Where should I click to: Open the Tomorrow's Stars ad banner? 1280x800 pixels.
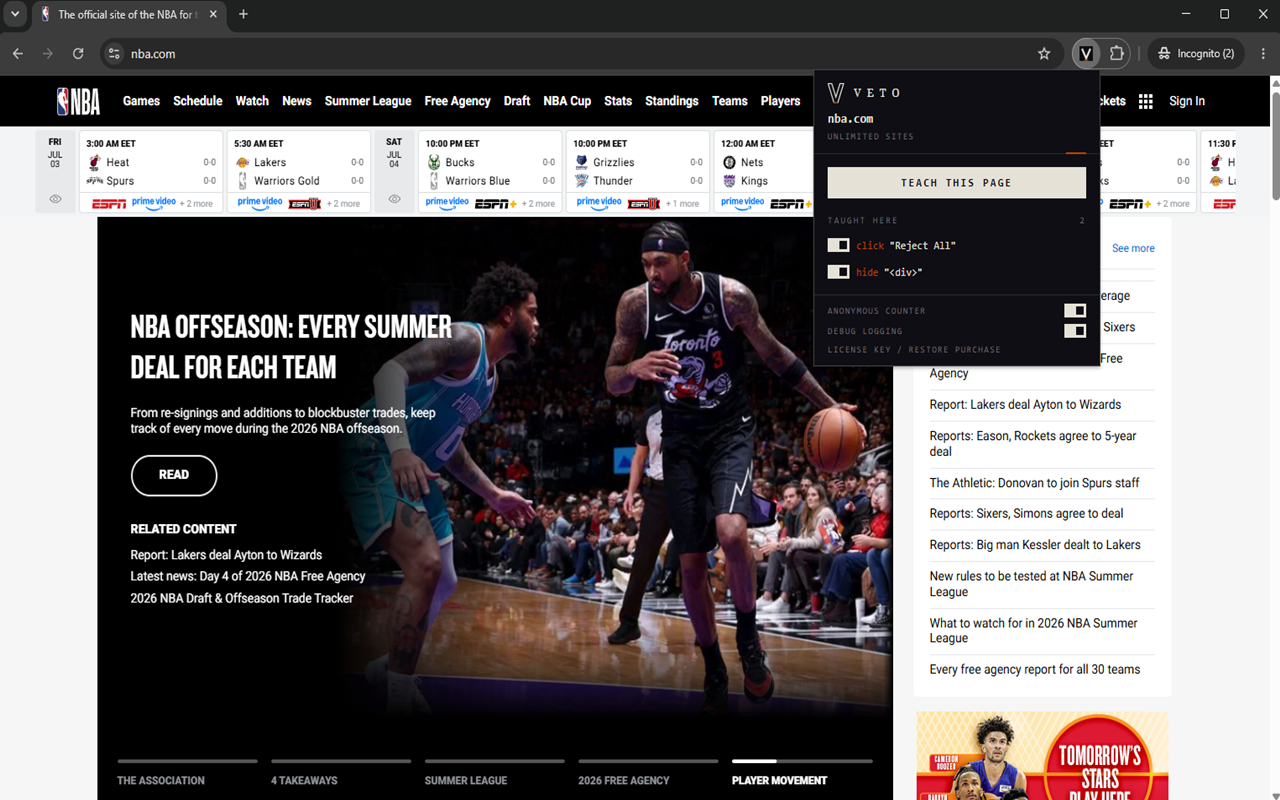click(1042, 756)
